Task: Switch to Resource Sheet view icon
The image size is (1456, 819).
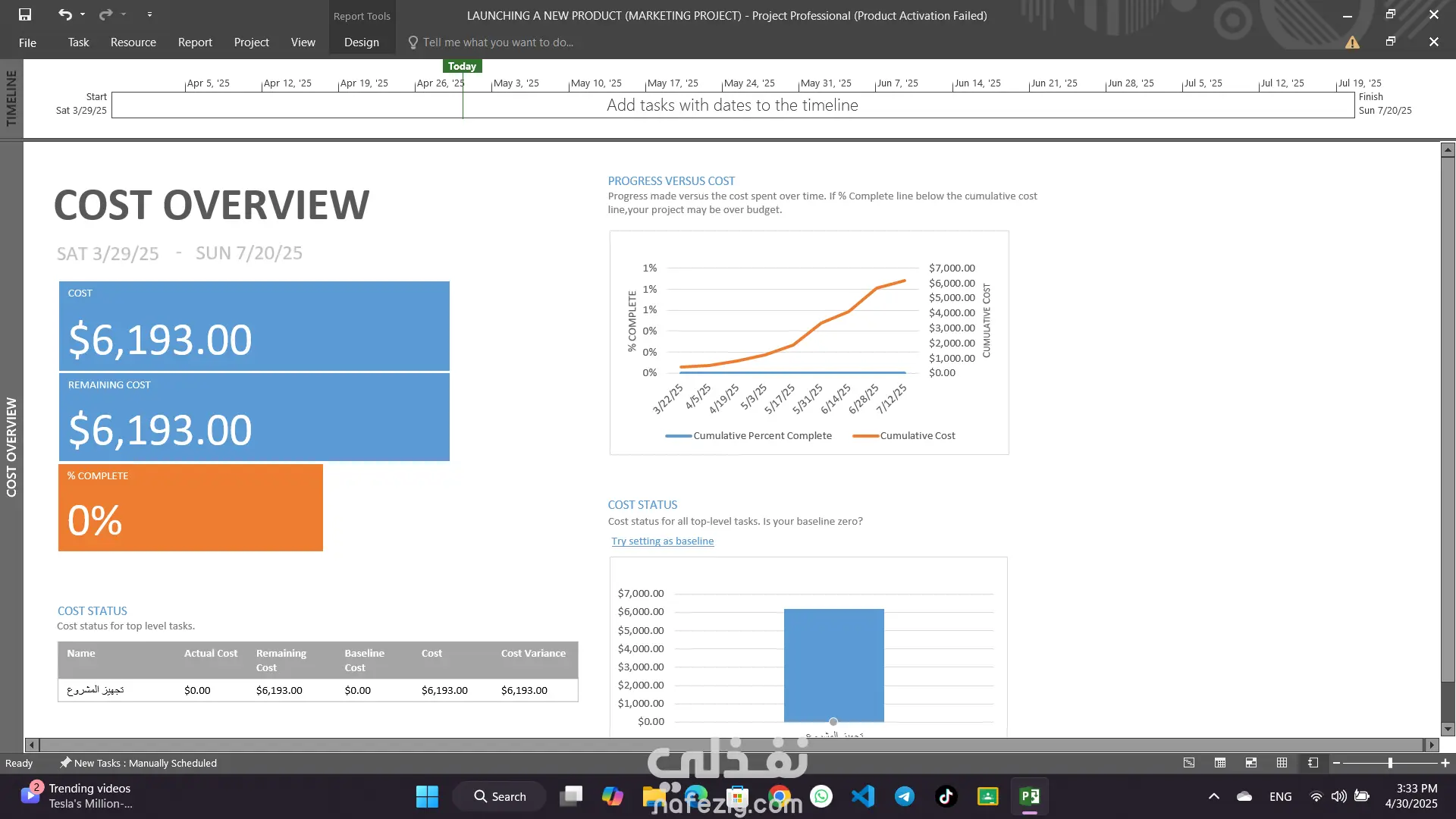Action: click(1282, 763)
